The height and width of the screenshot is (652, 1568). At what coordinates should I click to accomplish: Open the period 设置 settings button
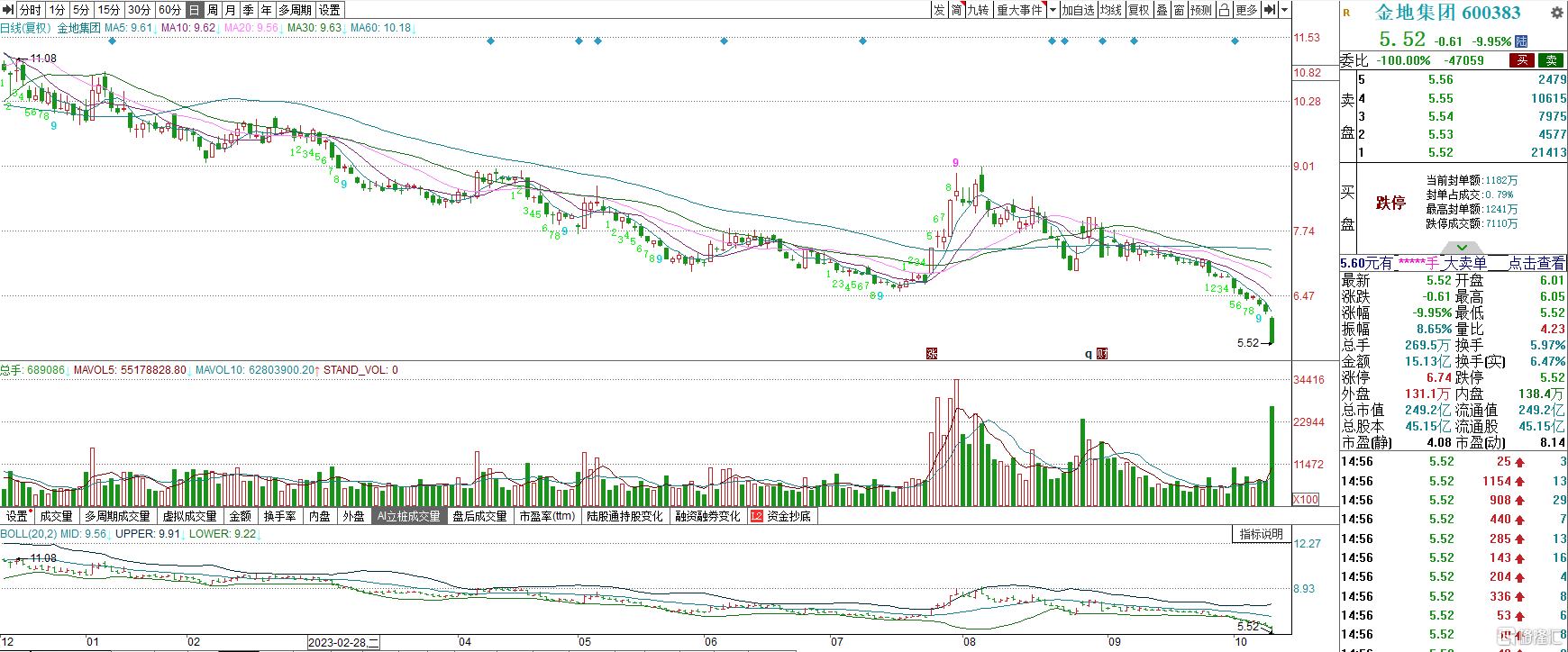[330, 10]
